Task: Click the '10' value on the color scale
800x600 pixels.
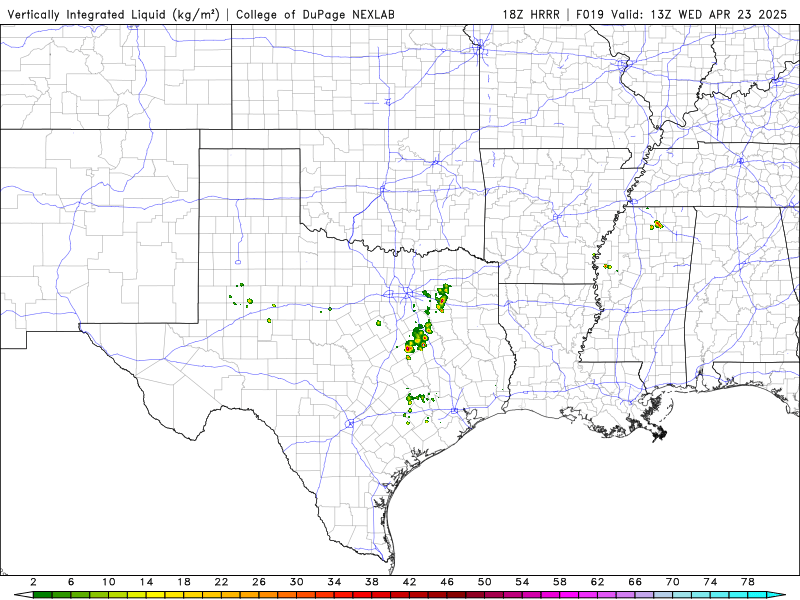Action: pyautogui.click(x=109, y=582)
